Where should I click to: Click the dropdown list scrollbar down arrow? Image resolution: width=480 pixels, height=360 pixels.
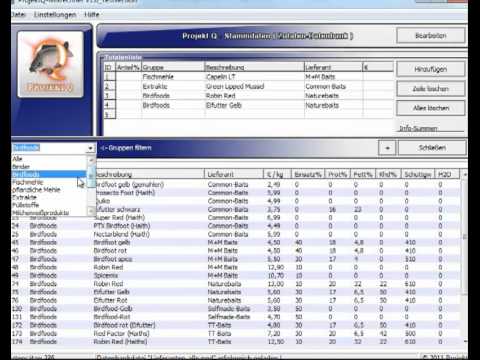tap(91, 211)
